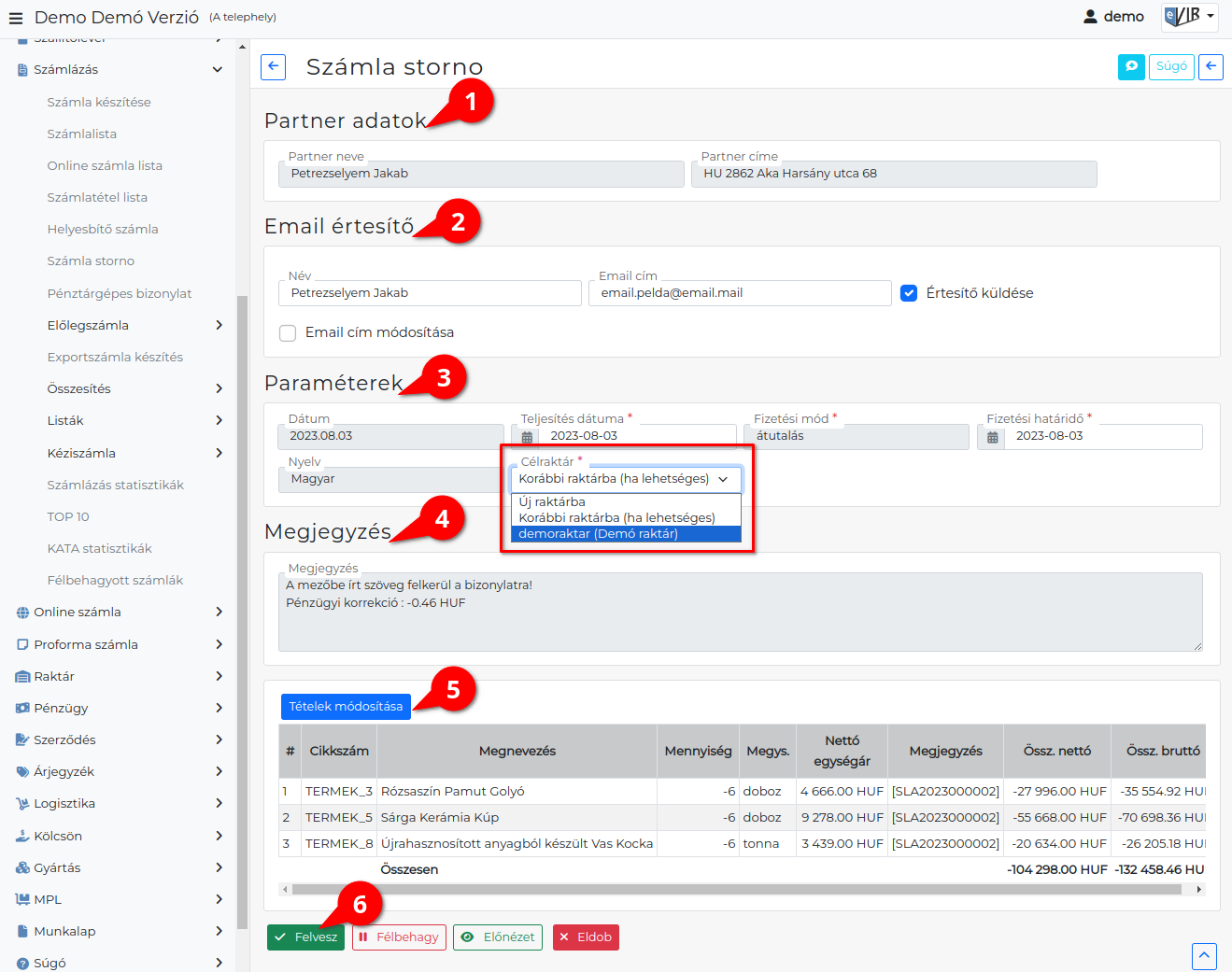1232x972 pixels.
Task: Enable Email cím módosítása checkbox
Action: [x=288, y=332]
